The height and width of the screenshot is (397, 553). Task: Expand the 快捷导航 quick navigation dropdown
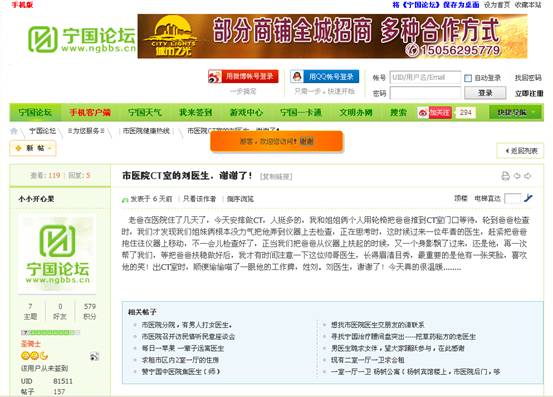click(516, 112)
